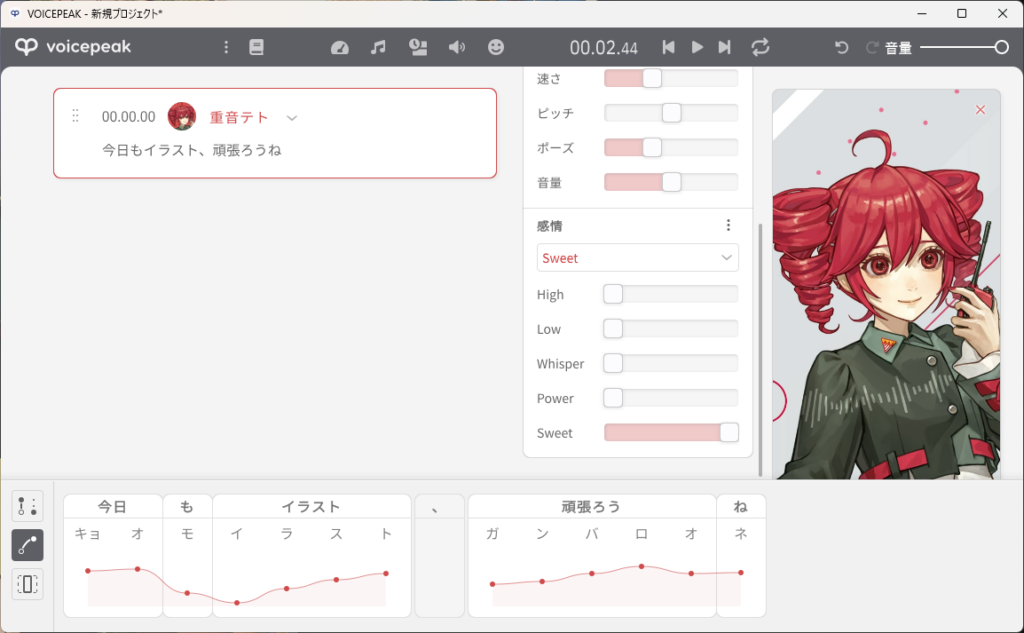The image size is (1024, 633).
Task: Play the voice preview
Action: coord(697,47)
